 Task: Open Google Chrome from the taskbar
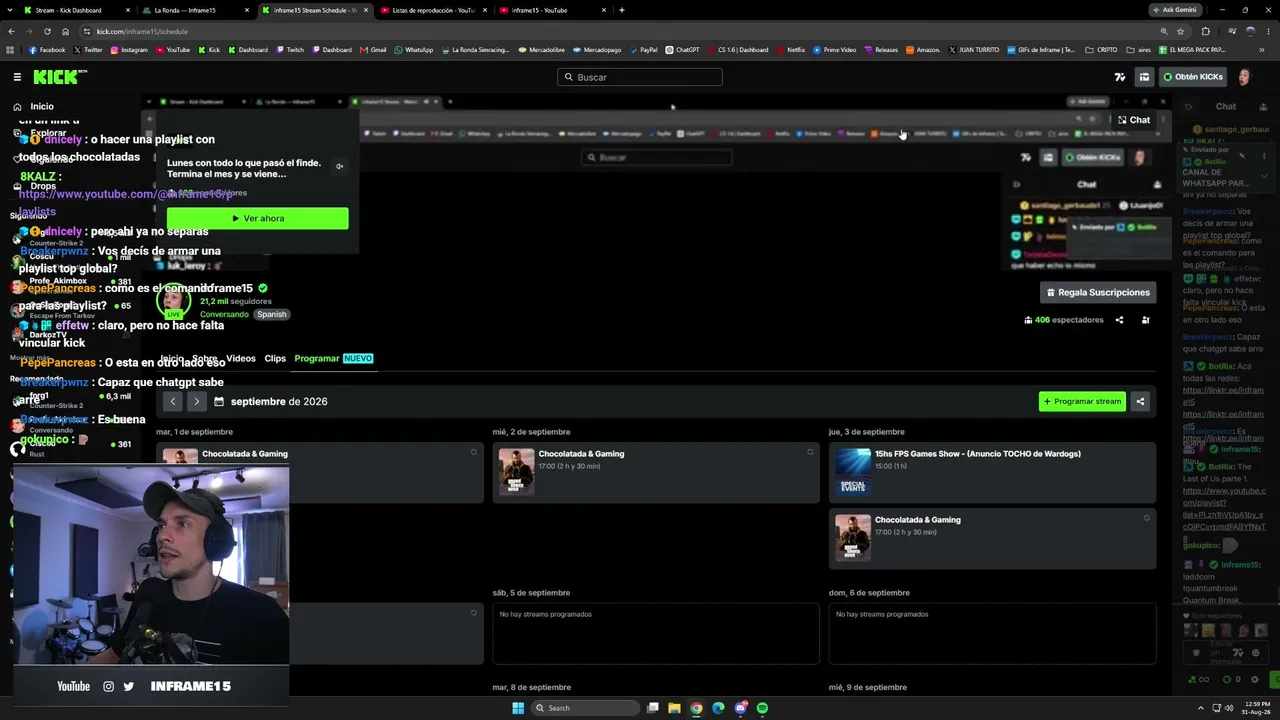click(x=696, y=708)
